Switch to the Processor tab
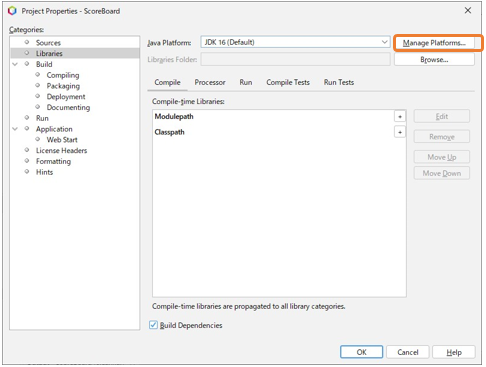The image size is (486, 367). tap(210, 82)
